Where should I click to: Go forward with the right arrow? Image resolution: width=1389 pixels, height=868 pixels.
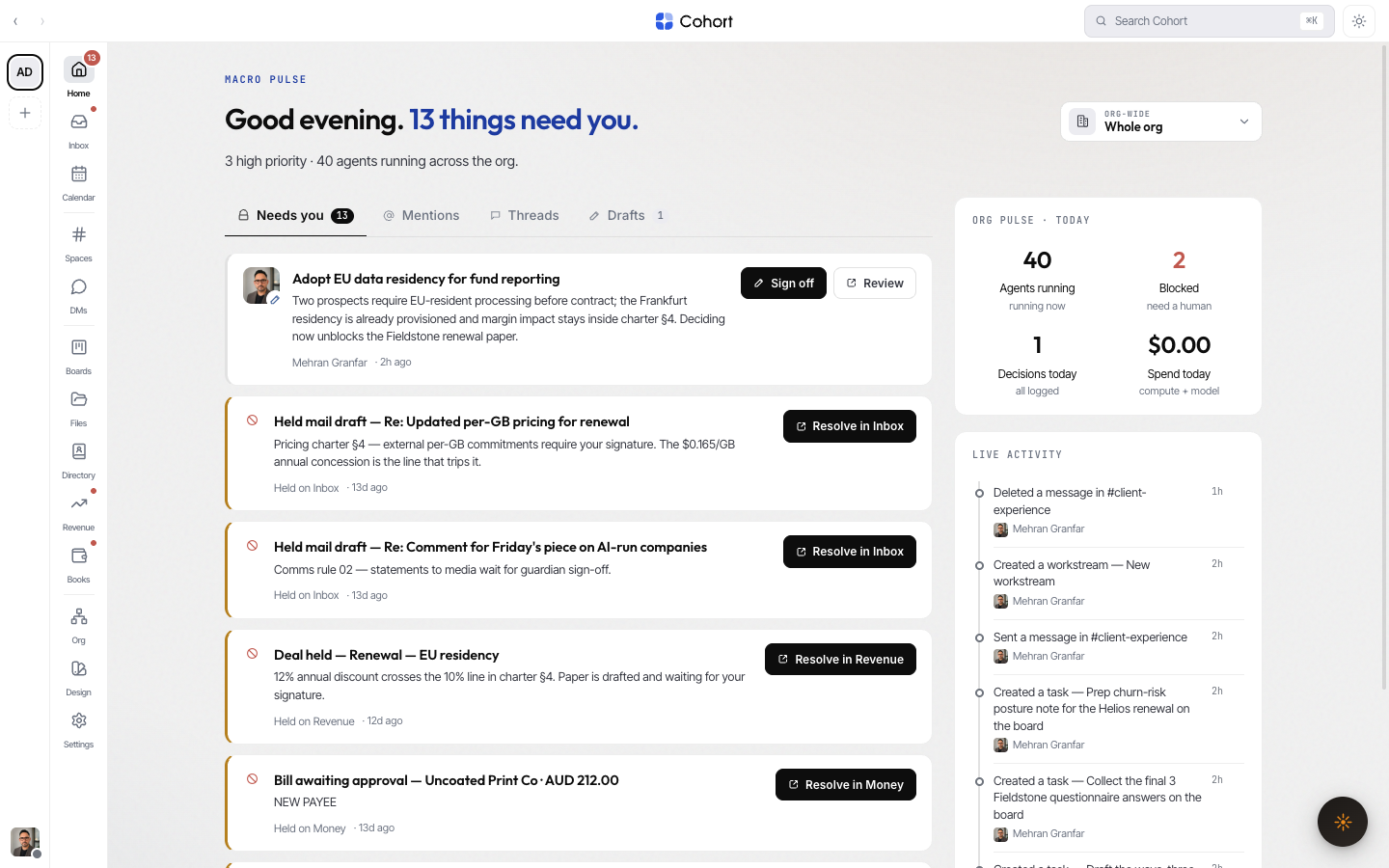tap(42, 21)
